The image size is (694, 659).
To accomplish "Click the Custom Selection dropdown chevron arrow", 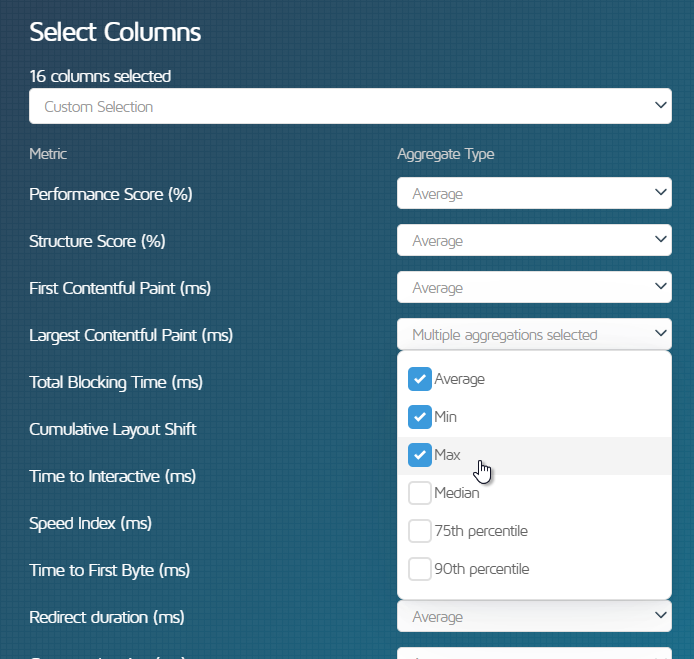I will coord(660,105).
